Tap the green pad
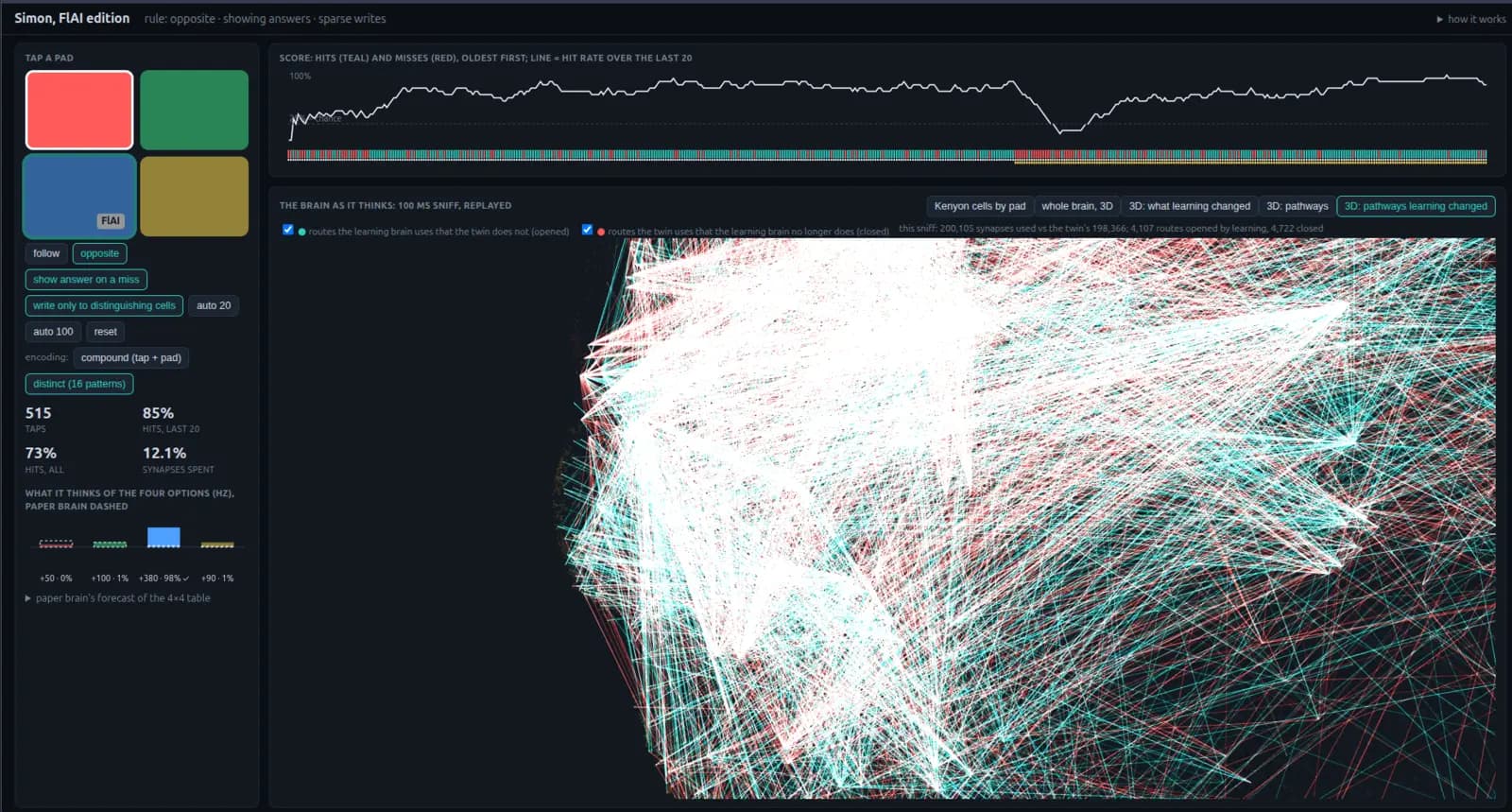The height and width of the screenshot is (812, 1512). click(x=194, y=110)
